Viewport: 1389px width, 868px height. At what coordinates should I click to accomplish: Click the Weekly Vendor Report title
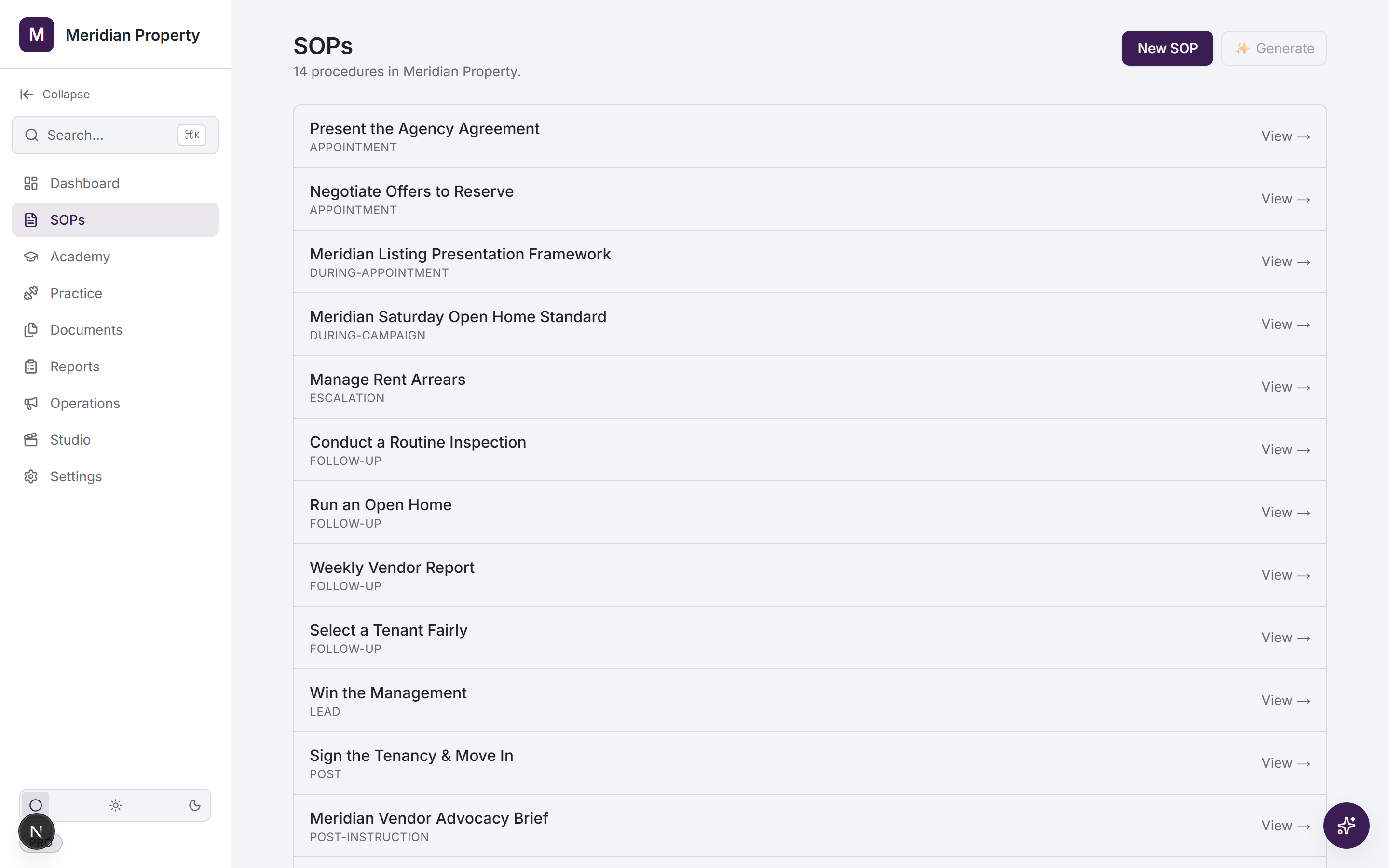tap(392, 567)
